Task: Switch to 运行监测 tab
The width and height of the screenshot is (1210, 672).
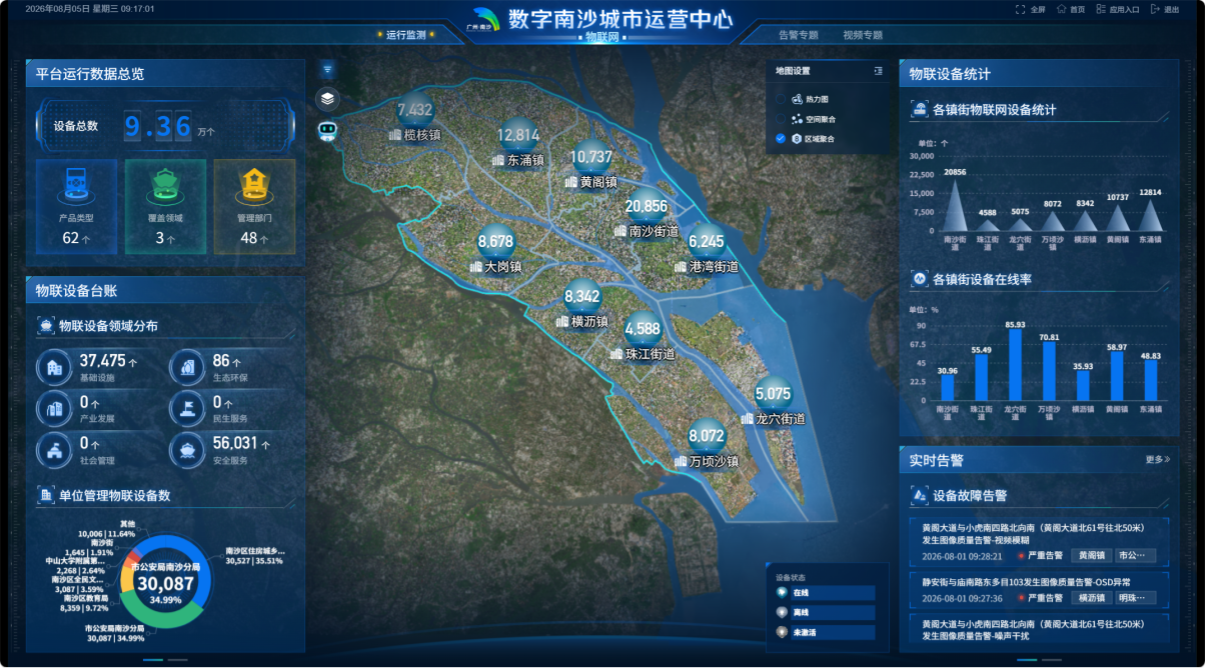Action: coord(406,34)
